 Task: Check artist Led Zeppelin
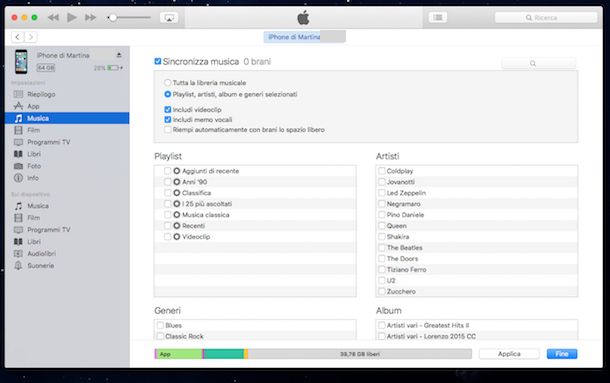382,193
